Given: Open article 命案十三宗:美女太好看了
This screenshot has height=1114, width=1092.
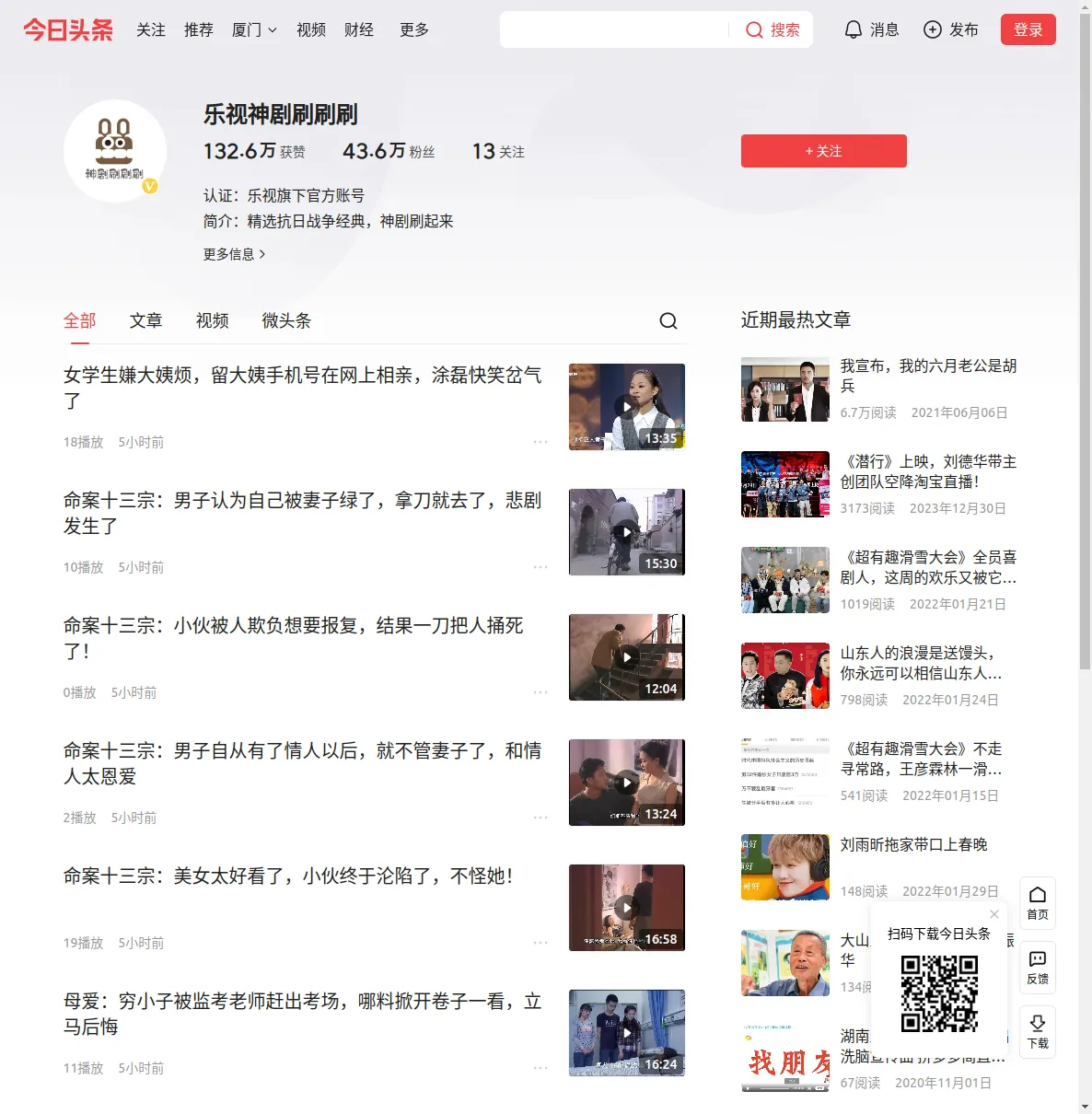Looking at the screenshot, I should pyautogui.click(x=288, y=876).
